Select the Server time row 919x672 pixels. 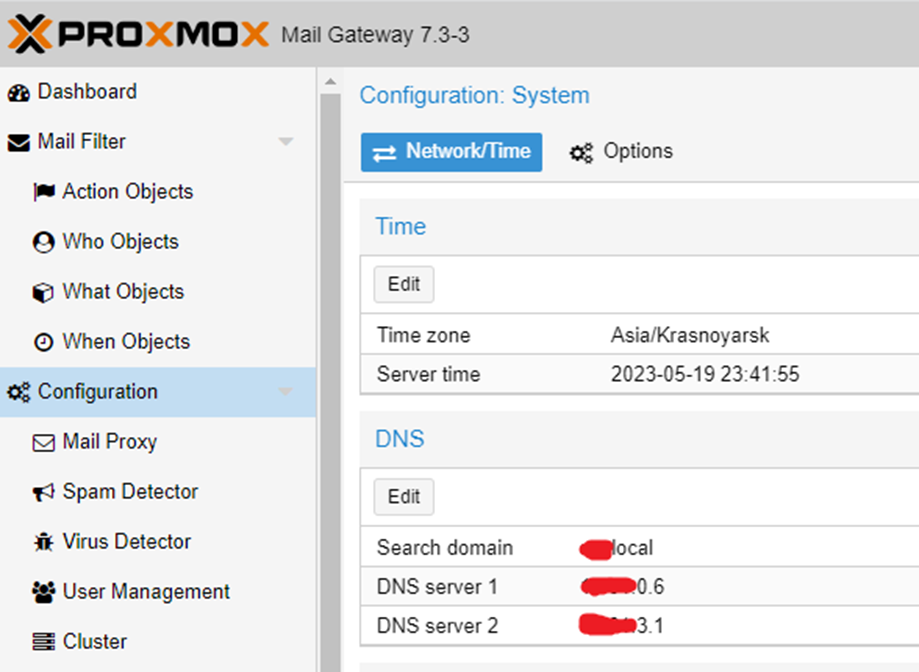[x=639, y=374]
